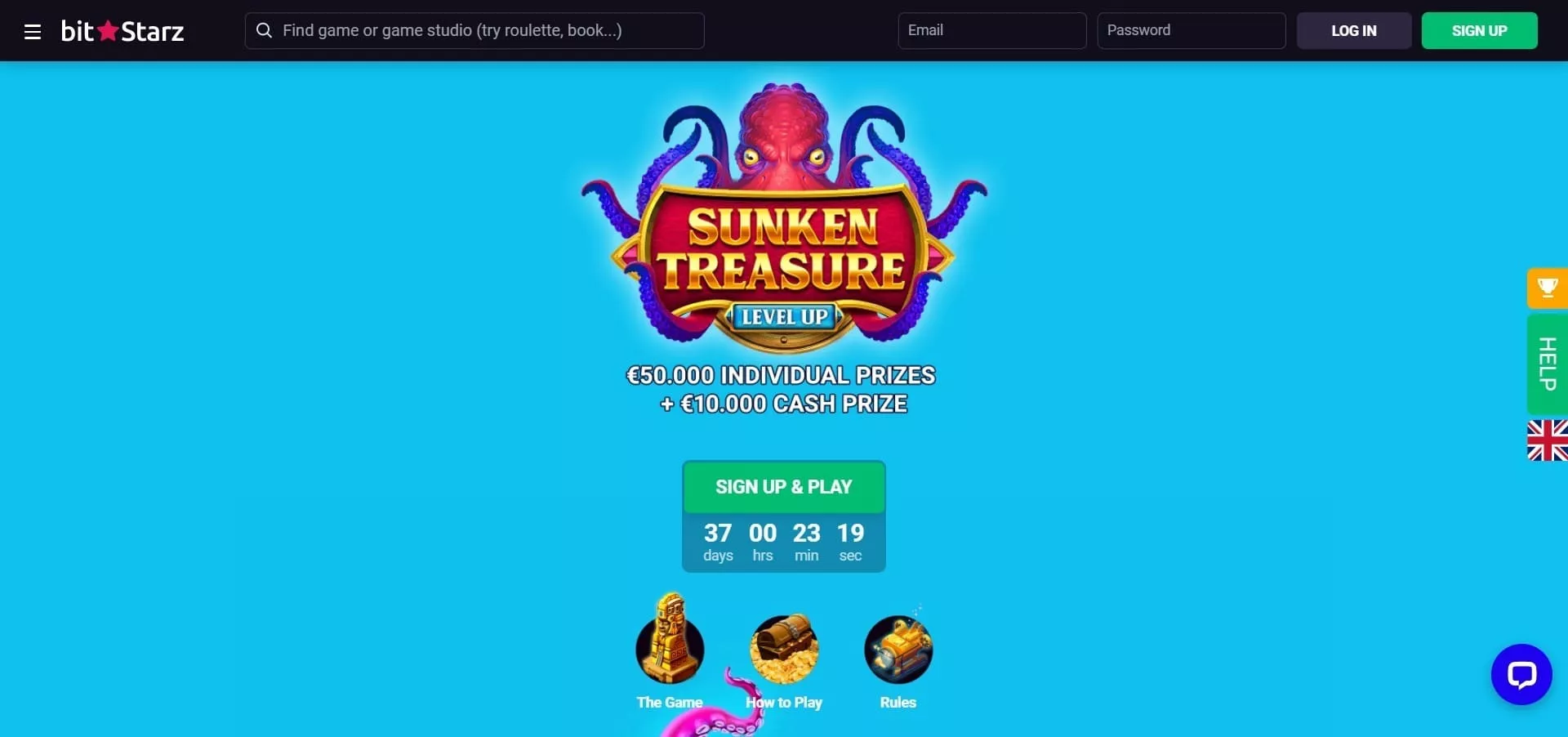Click the SIGN UP & PLAY button
Viewport: 1568px width, 737px height.
(784, 487)
